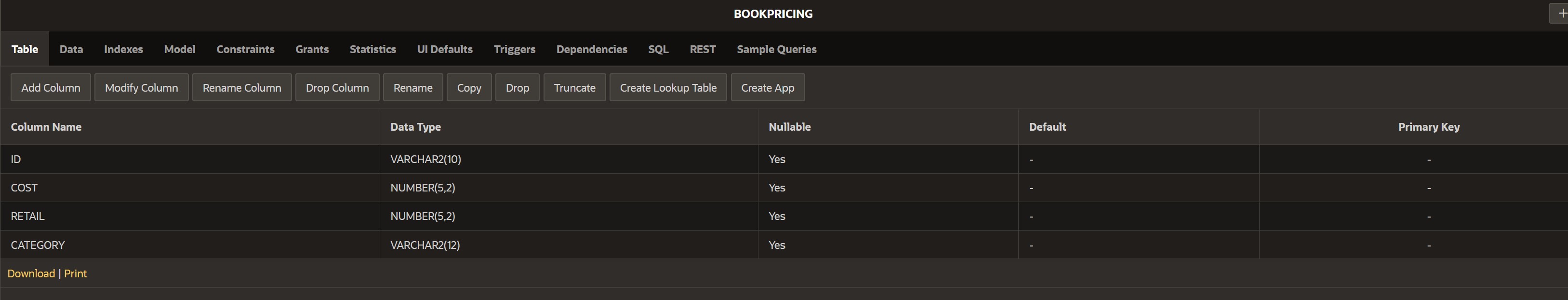Open the Model tab

click(x=180, y=49)
